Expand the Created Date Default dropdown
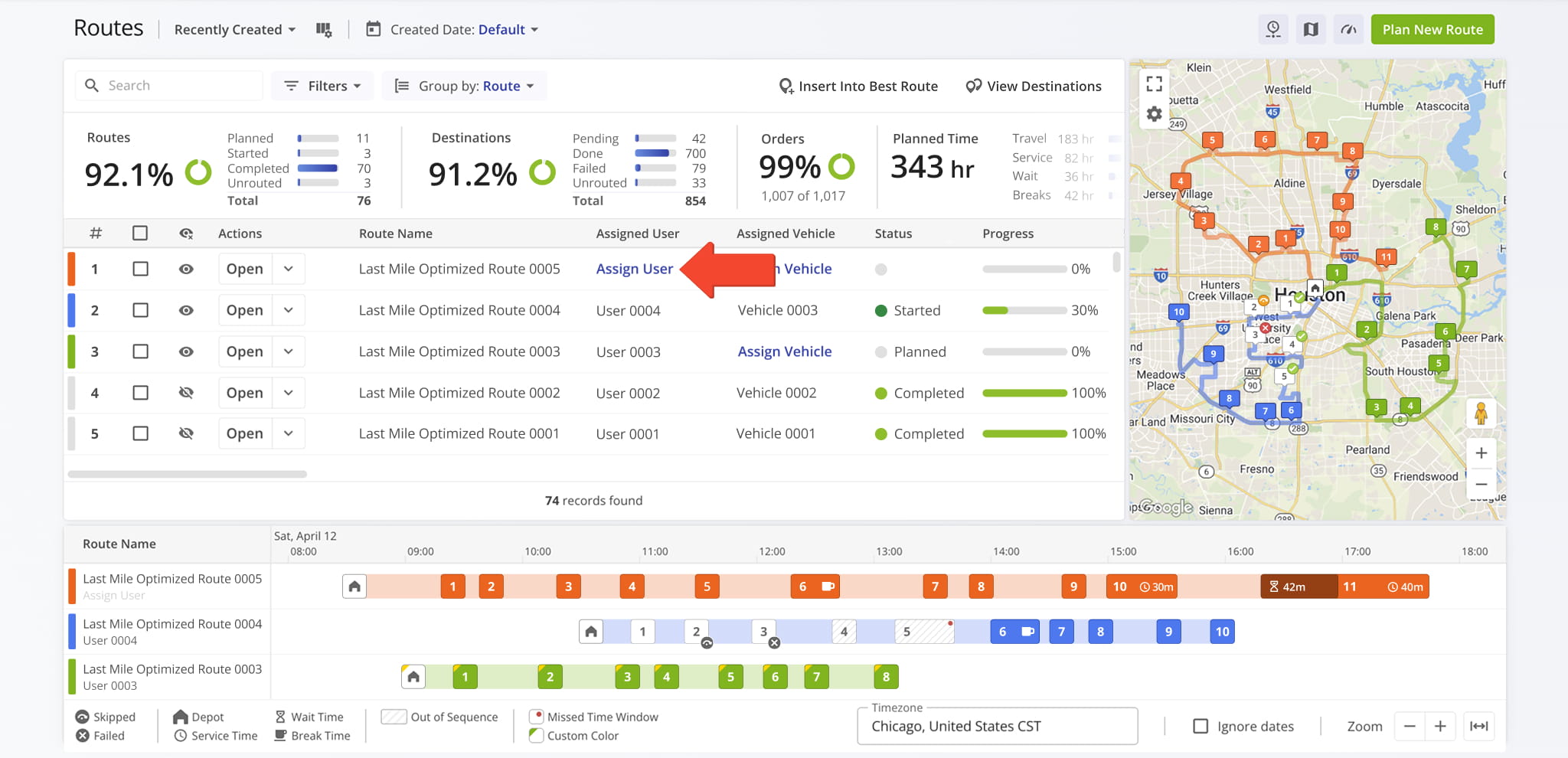Image resolution: width=1568 pixels, height=758 pixels. pyautogui.click(x=508, y=30)
